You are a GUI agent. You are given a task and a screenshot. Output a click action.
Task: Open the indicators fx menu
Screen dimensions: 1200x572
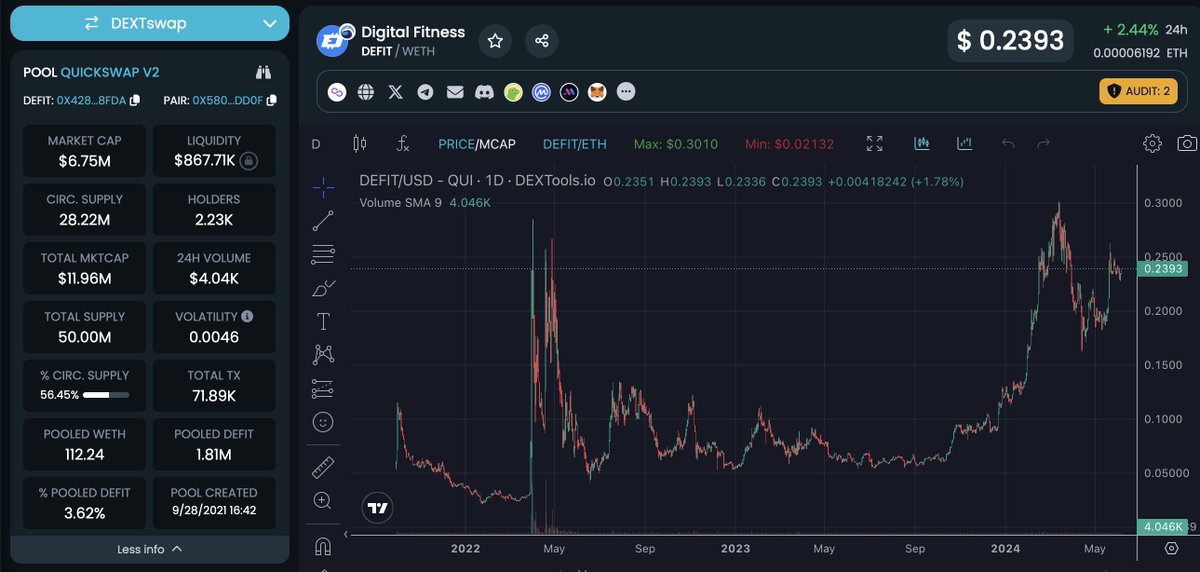click(x=402, y=144)
